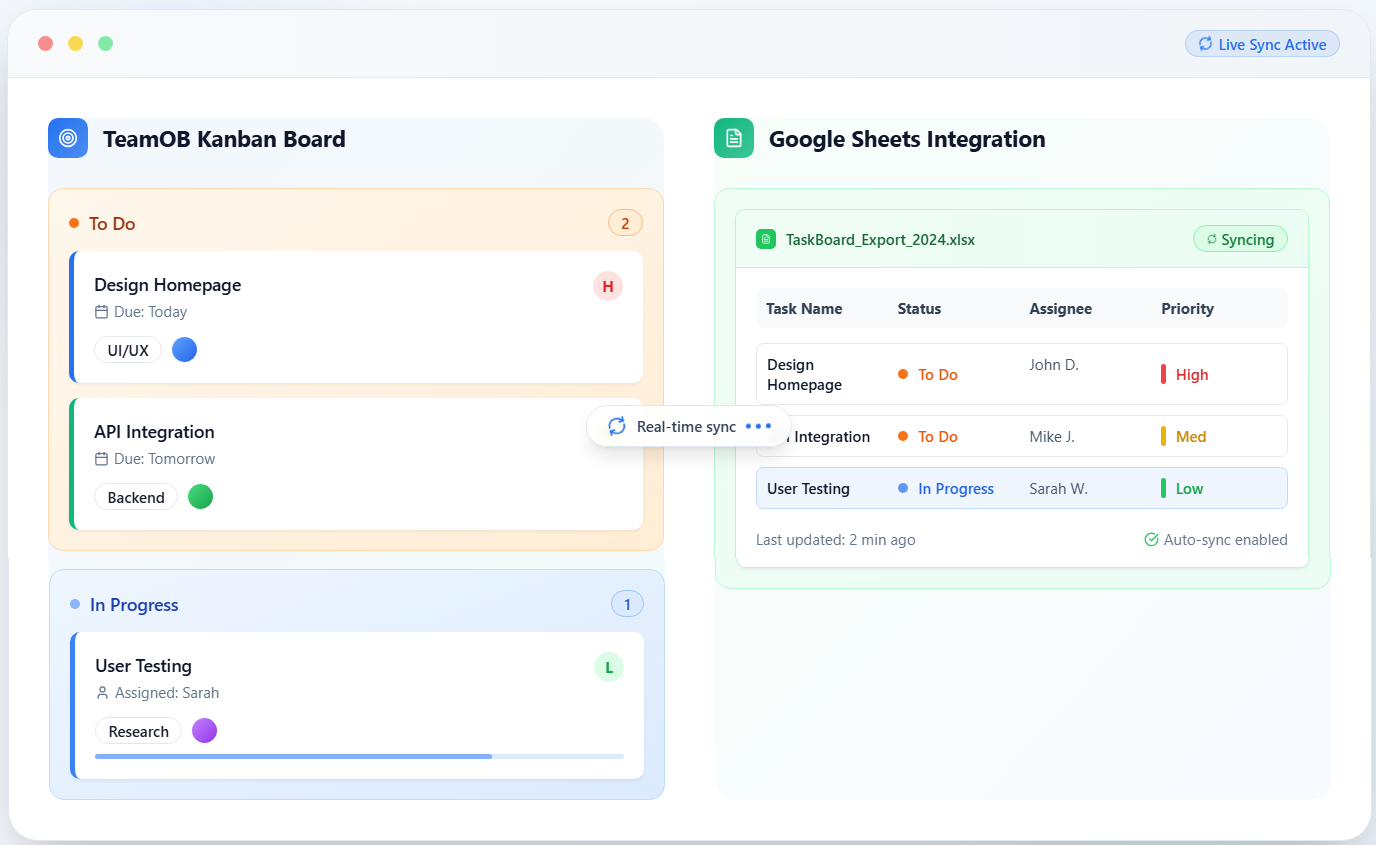The image size is (1376, 845).
Task: Click the three dots on Real-time sync pill
Action: pos(759,426)
